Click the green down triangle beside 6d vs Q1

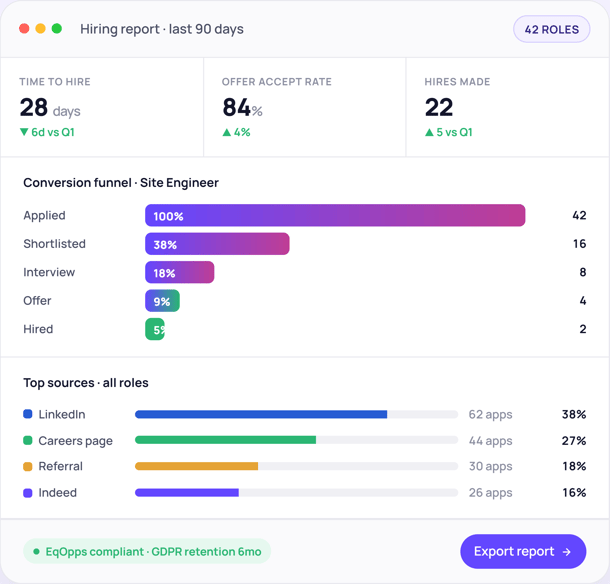pyautogui.click(x=24, y=132)
